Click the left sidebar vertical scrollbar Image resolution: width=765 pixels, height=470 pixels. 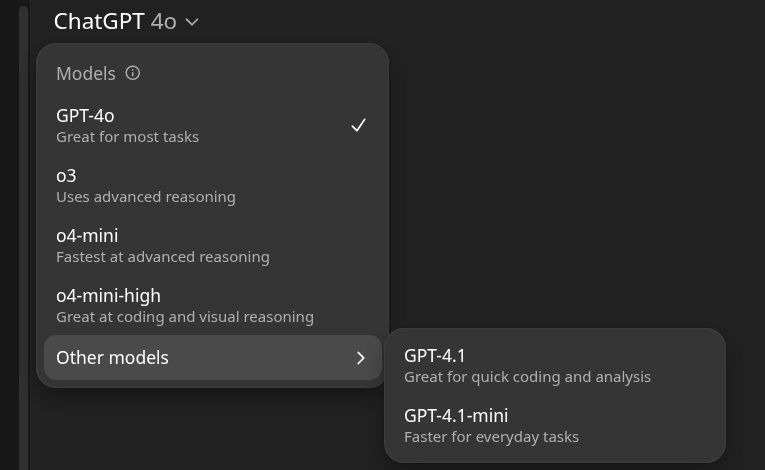coord(24,235)
